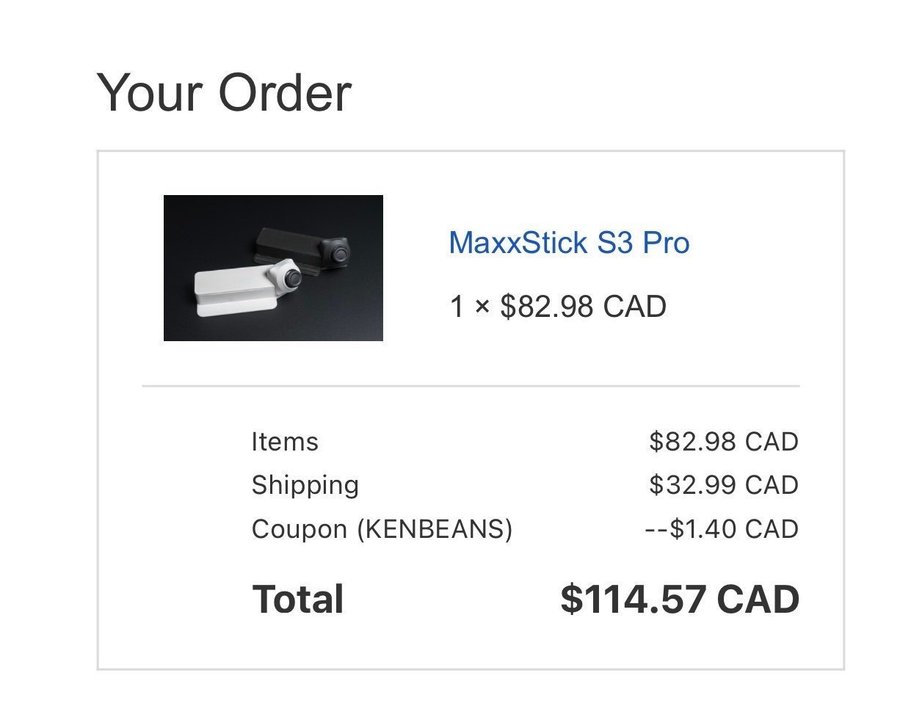Click the Shipping row label
Image resolution: width=900 pixels, height=708 pixels.
click(x=305, y=485)
